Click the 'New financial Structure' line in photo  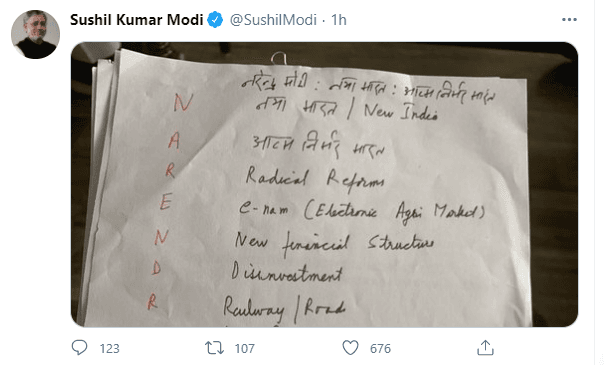(334, 243)
